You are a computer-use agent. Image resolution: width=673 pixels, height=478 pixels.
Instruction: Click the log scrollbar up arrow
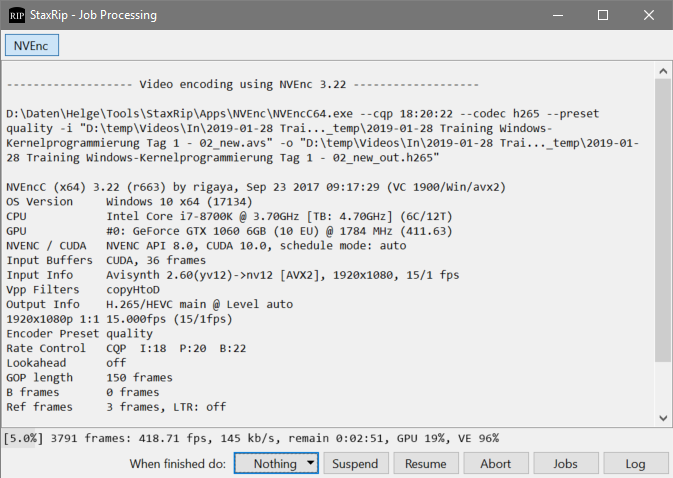pos(663,71)
